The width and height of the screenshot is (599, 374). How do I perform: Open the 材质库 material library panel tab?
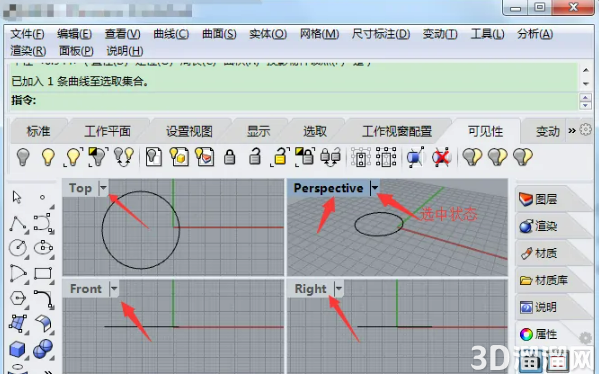552,280
